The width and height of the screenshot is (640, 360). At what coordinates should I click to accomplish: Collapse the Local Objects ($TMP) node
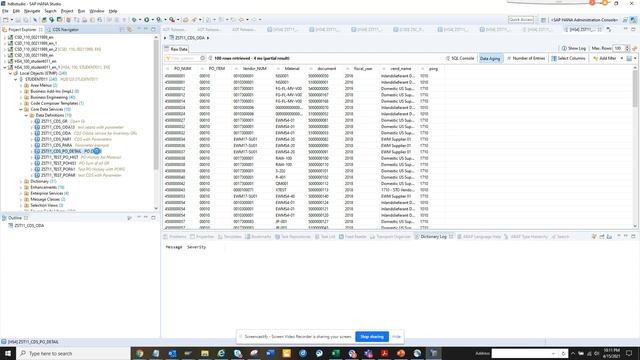click(x=10, y=73)
